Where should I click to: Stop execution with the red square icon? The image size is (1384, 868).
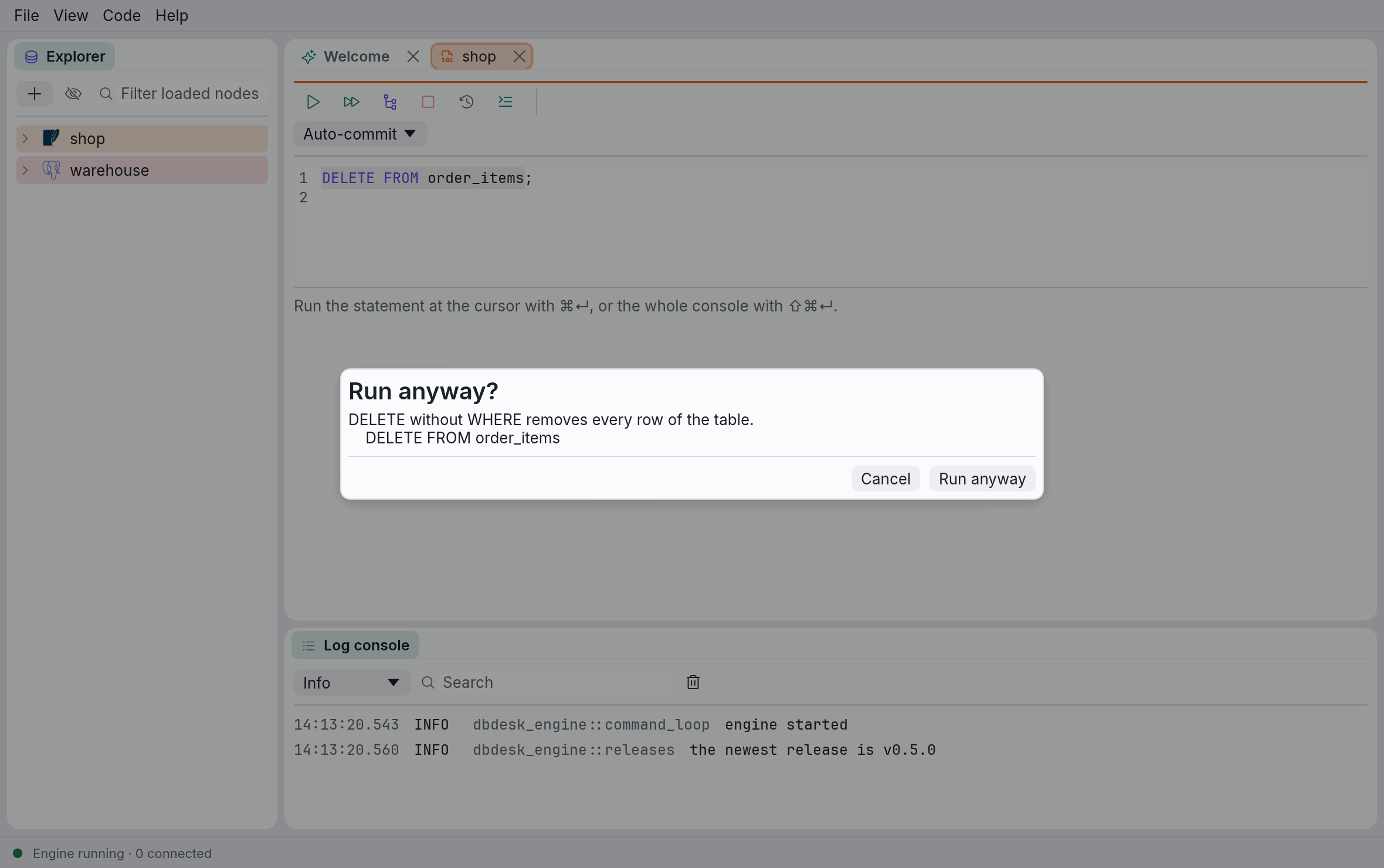[428, 102]
